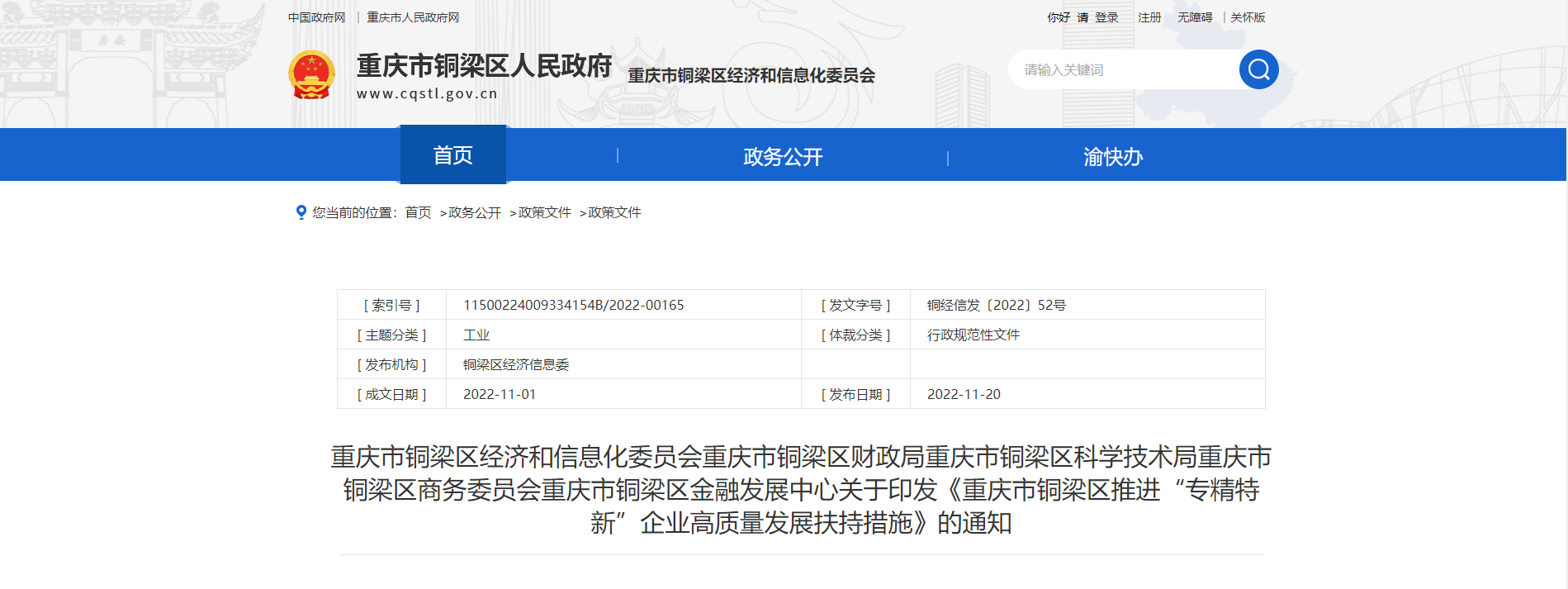
Task: Focus the 请输入关键词 search field
Action: tap(1123, 70)
